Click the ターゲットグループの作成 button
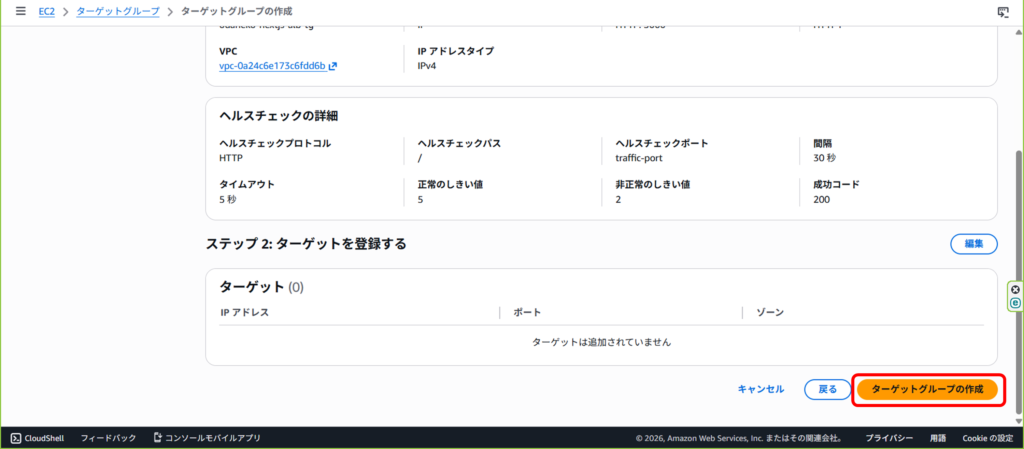This screenshot has height=449, width=1024. (x=927, y=389)
